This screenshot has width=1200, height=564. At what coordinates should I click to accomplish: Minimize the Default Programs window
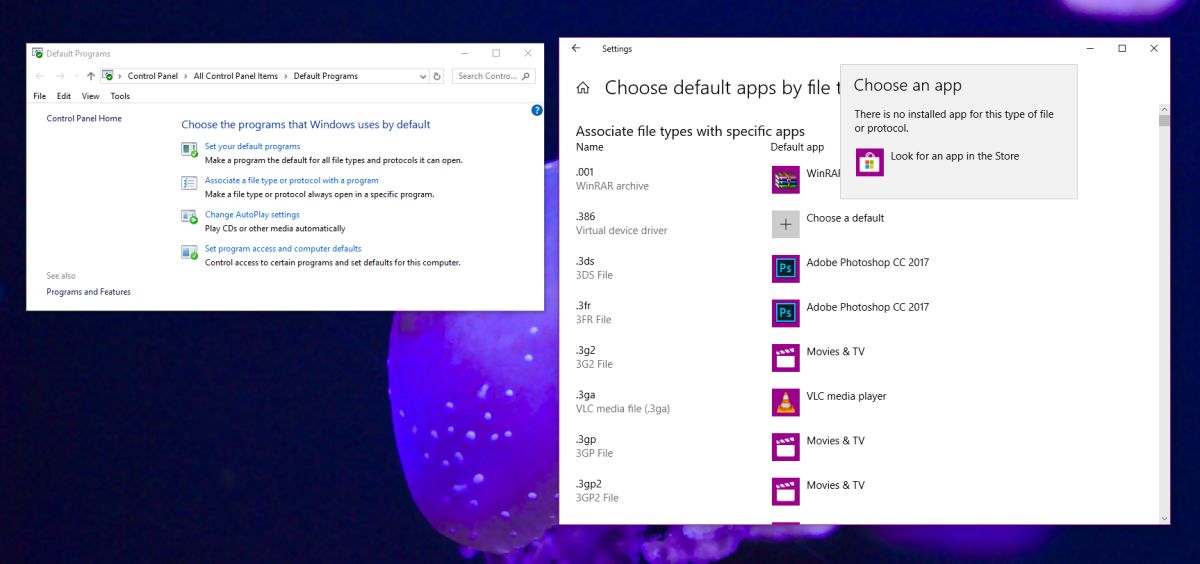pyautogui.click(x=464, y=53)
